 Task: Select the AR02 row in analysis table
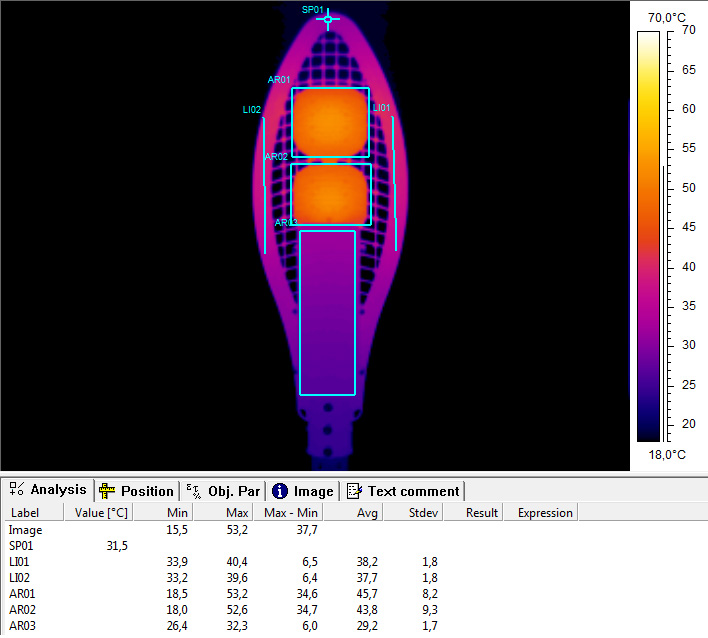tap(23, 609)
